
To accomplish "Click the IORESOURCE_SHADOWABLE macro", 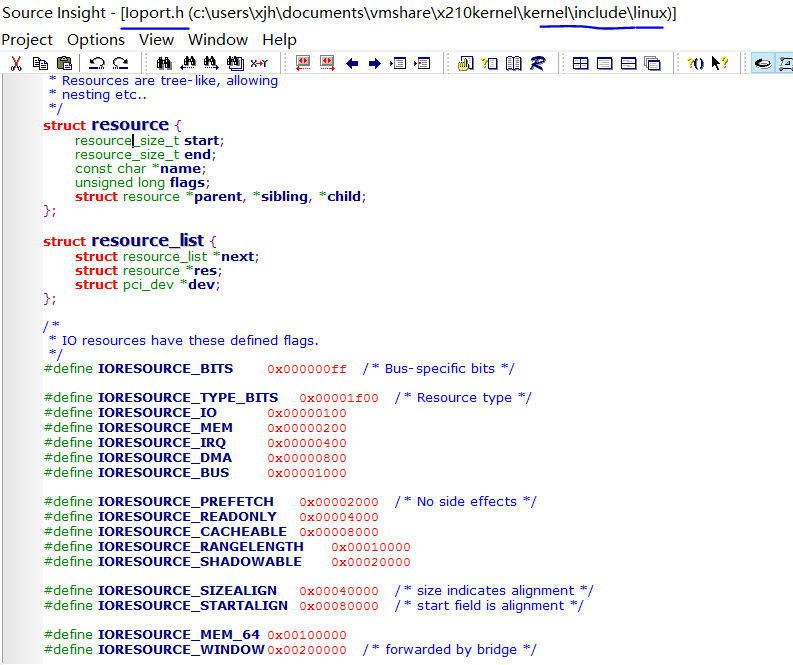I will click(x=200, y=562).
